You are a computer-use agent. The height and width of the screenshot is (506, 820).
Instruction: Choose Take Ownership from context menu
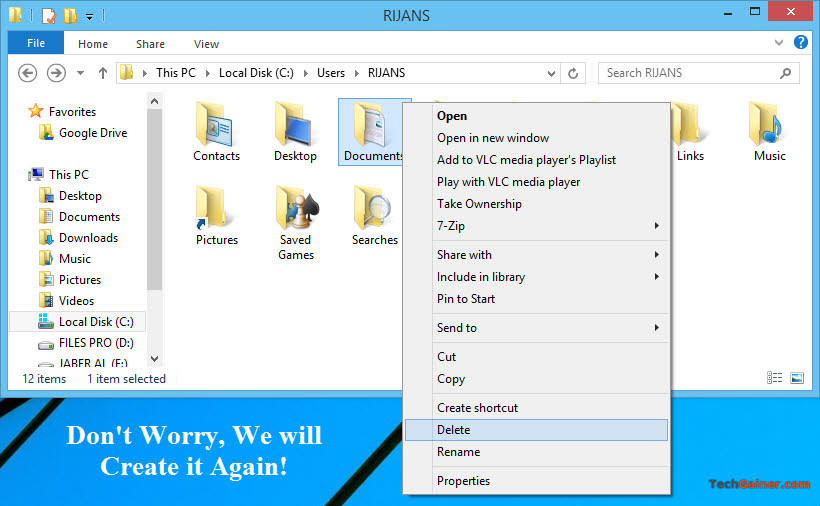pyautogui.click(x=537, y=204)
